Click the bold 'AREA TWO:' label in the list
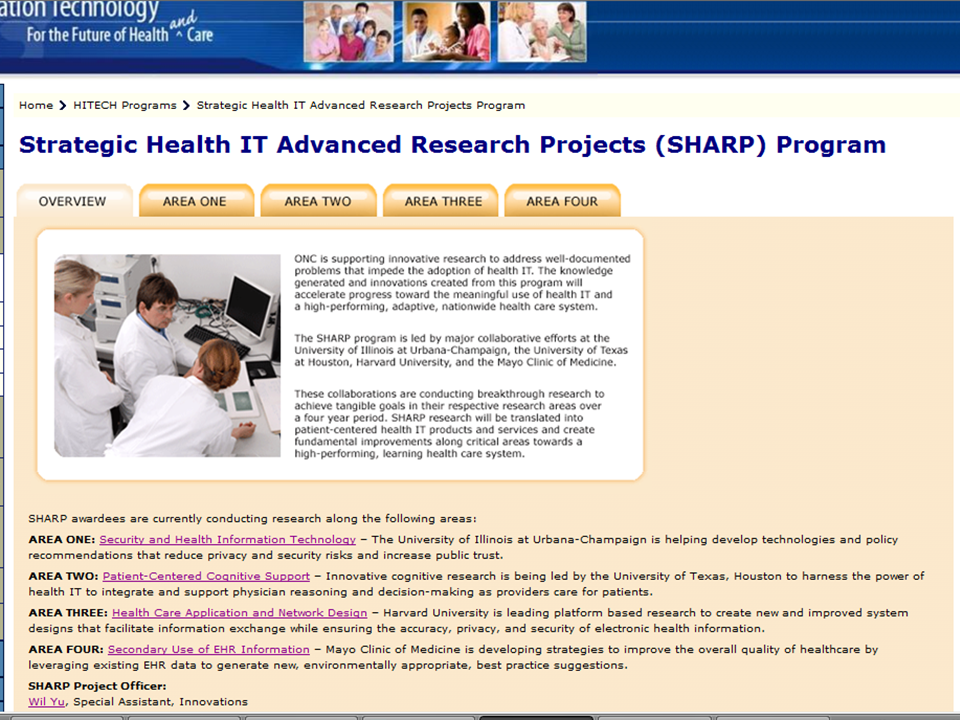960x720 pixels. 63,576
